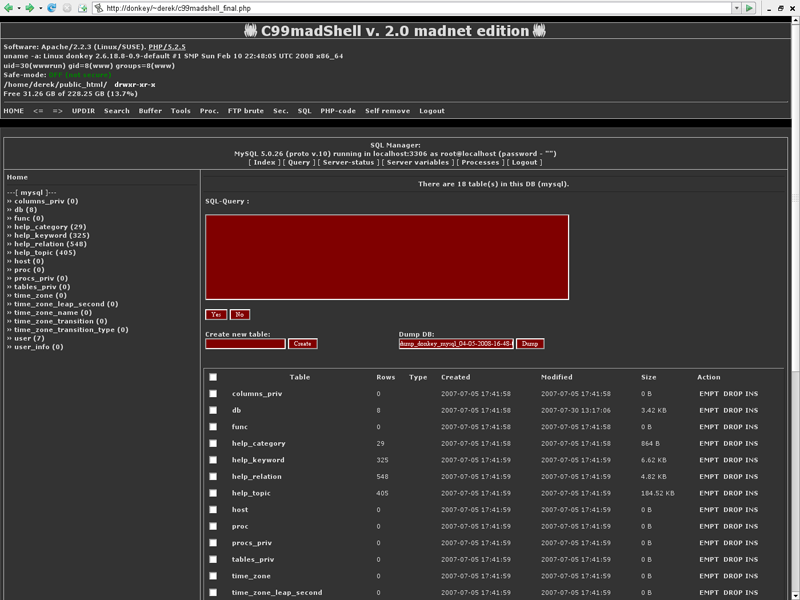800x600 pixels.
Task: Click the browser reload icon
Action: (x=52, y=8)
